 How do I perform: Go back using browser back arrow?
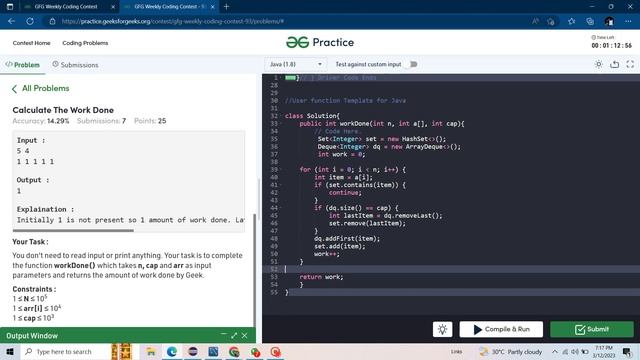(11, 21)
